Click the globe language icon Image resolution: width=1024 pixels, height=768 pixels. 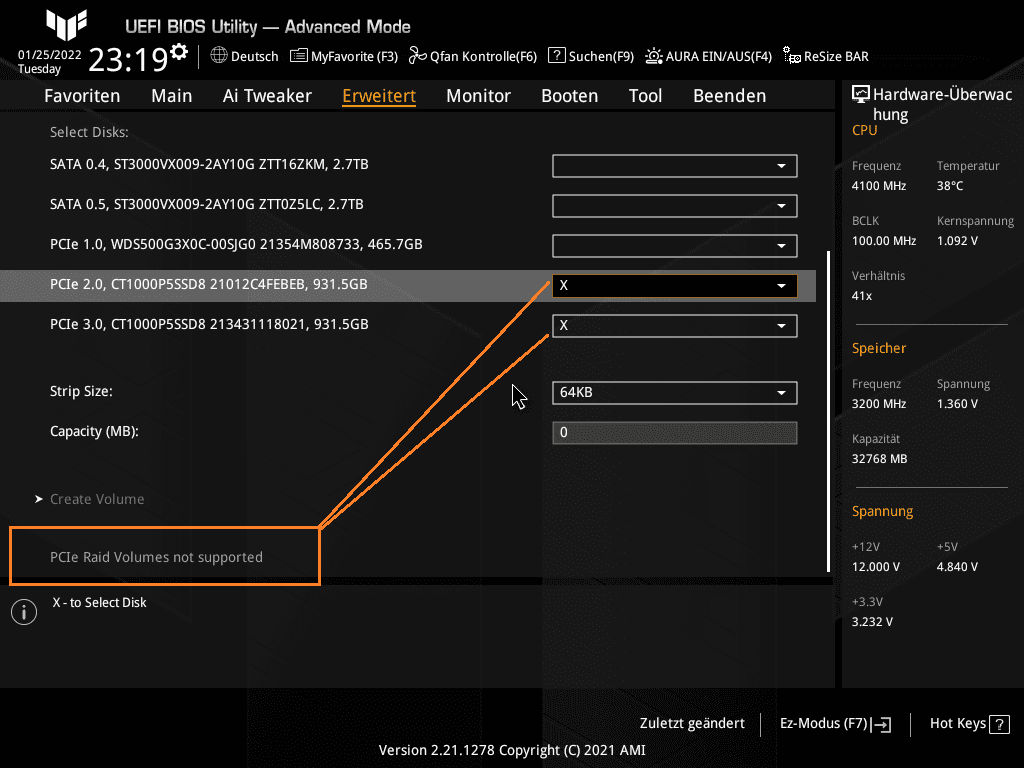219,56
